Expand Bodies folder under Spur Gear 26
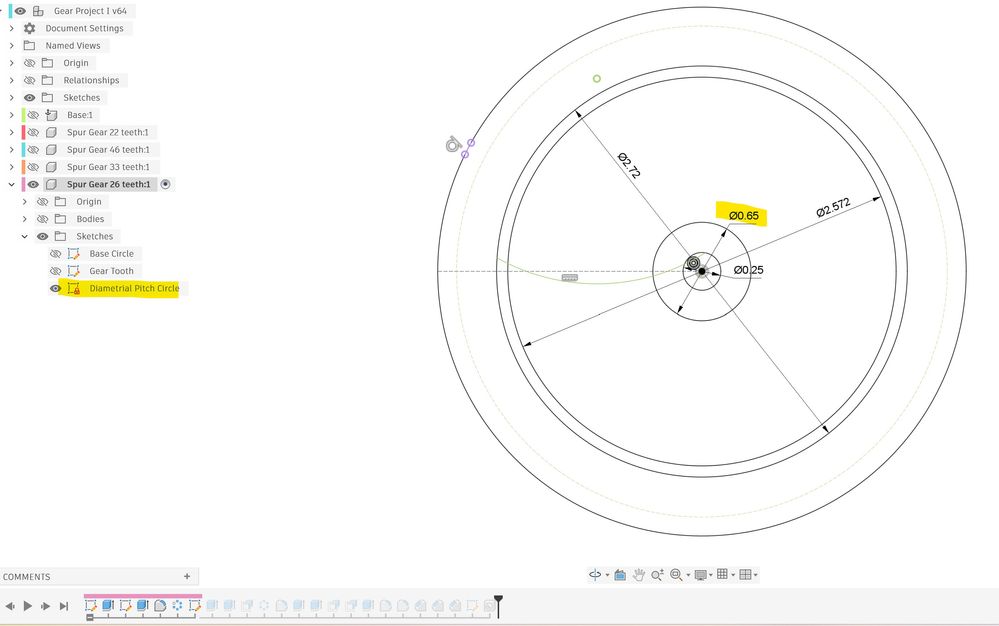Viewport: 999px width, 626px height. (x=24, y=219)
